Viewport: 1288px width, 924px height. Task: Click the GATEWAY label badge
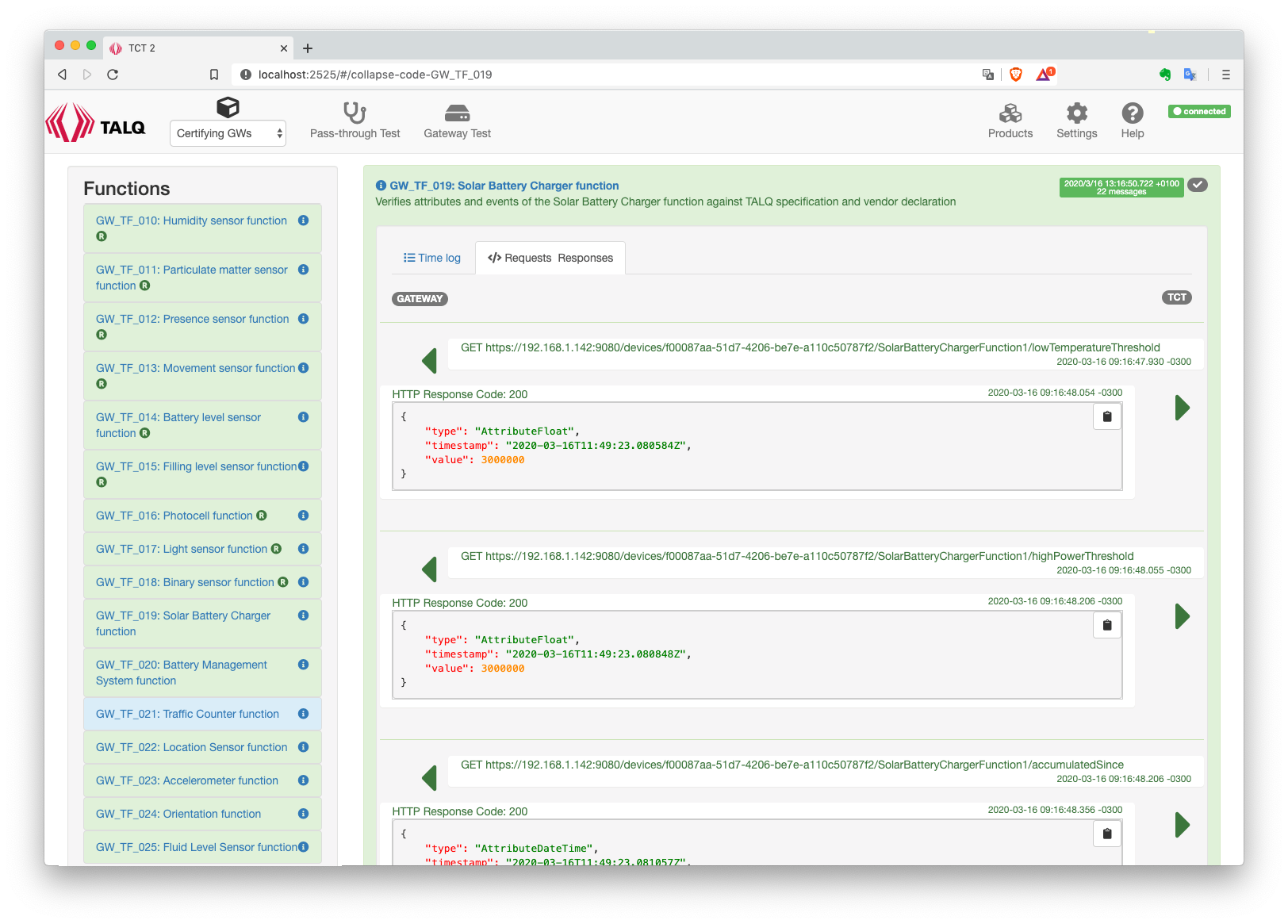coord(420,299)
